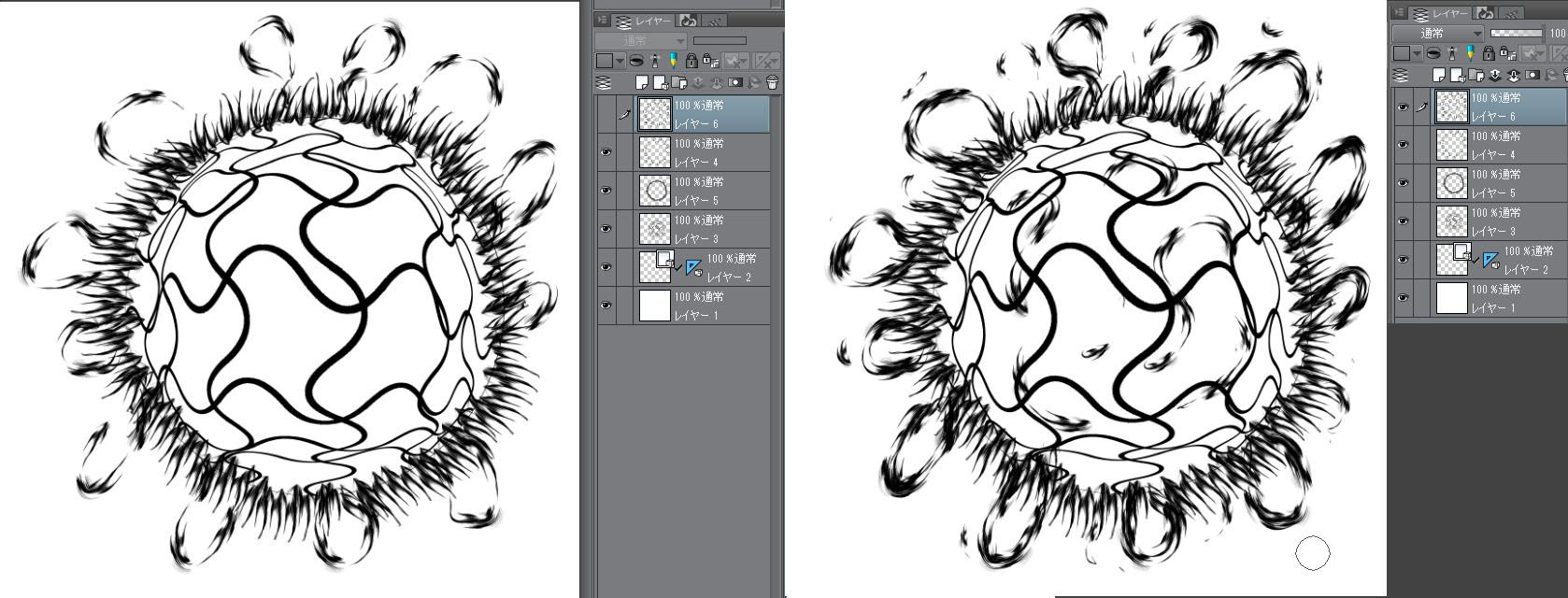Show hidden レイヤー 6 in left panel
1568x598 pixels.
pyautogui.click(x=606, y=114)
